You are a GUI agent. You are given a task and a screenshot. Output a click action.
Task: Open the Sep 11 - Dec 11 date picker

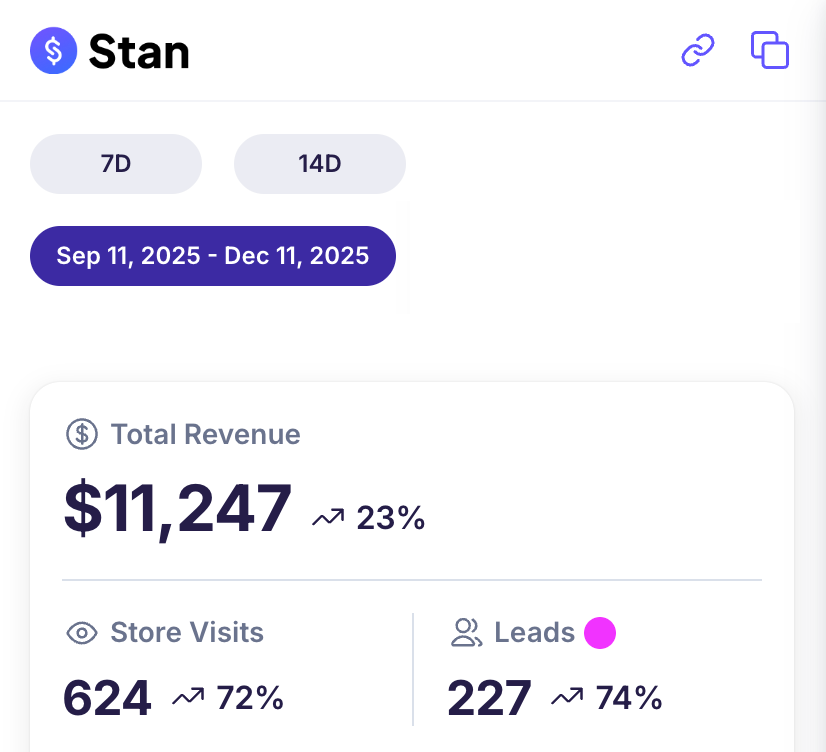212,255
